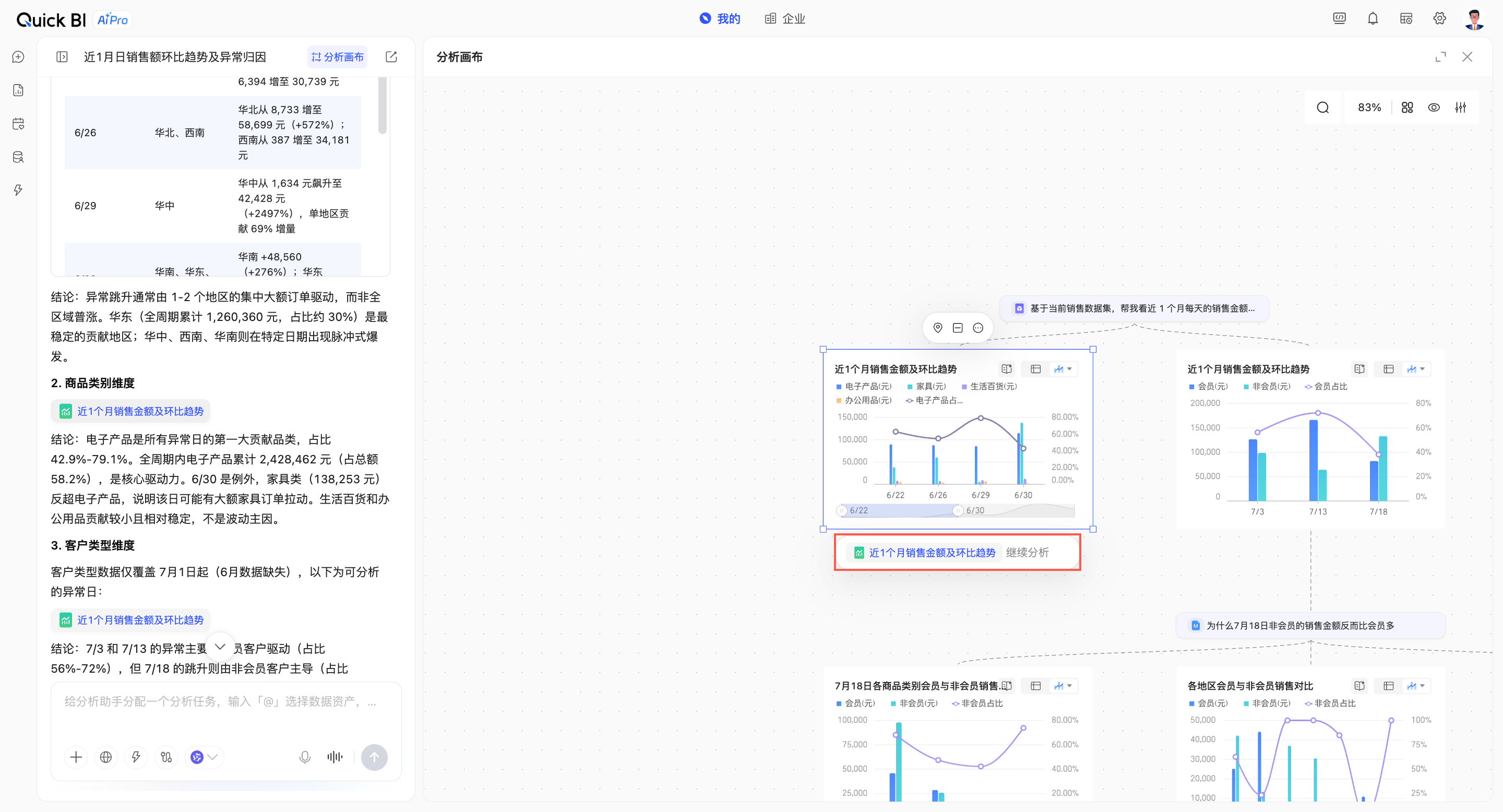1503x812 pixels.
Task: Click the scroll-down chevron in chat
Action: point(220,647)
